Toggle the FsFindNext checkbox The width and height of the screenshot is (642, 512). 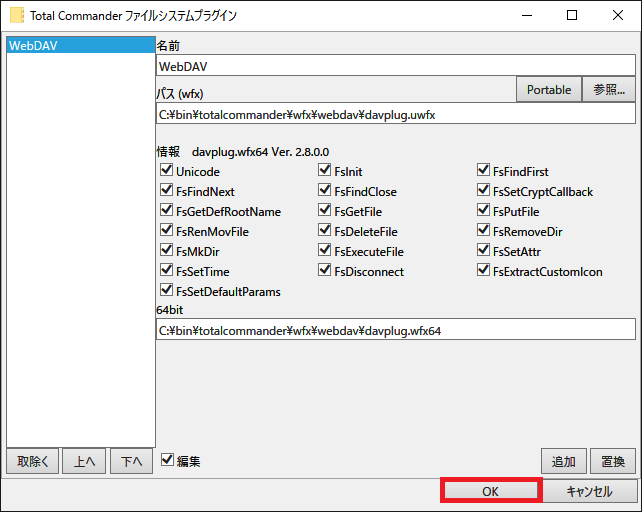(x=166, y=190)
